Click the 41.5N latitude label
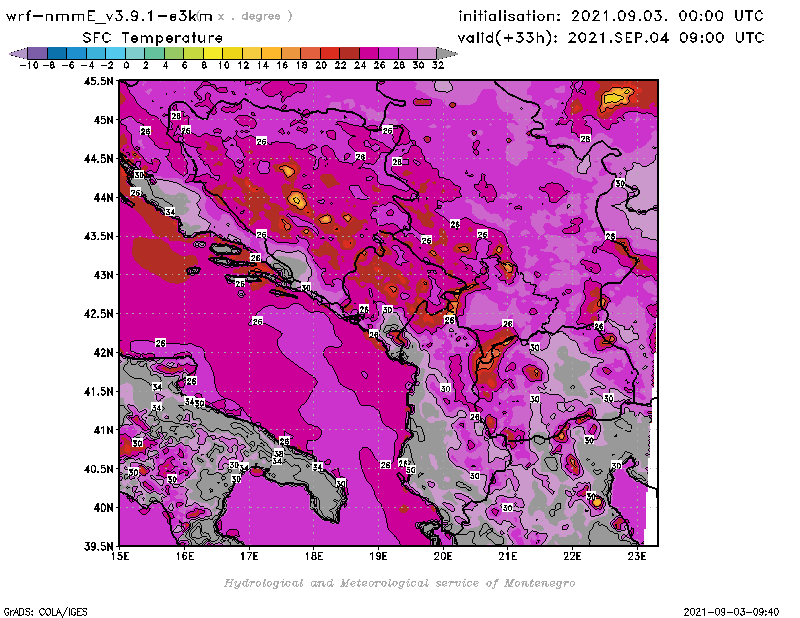800x618 pixels. 98,391
